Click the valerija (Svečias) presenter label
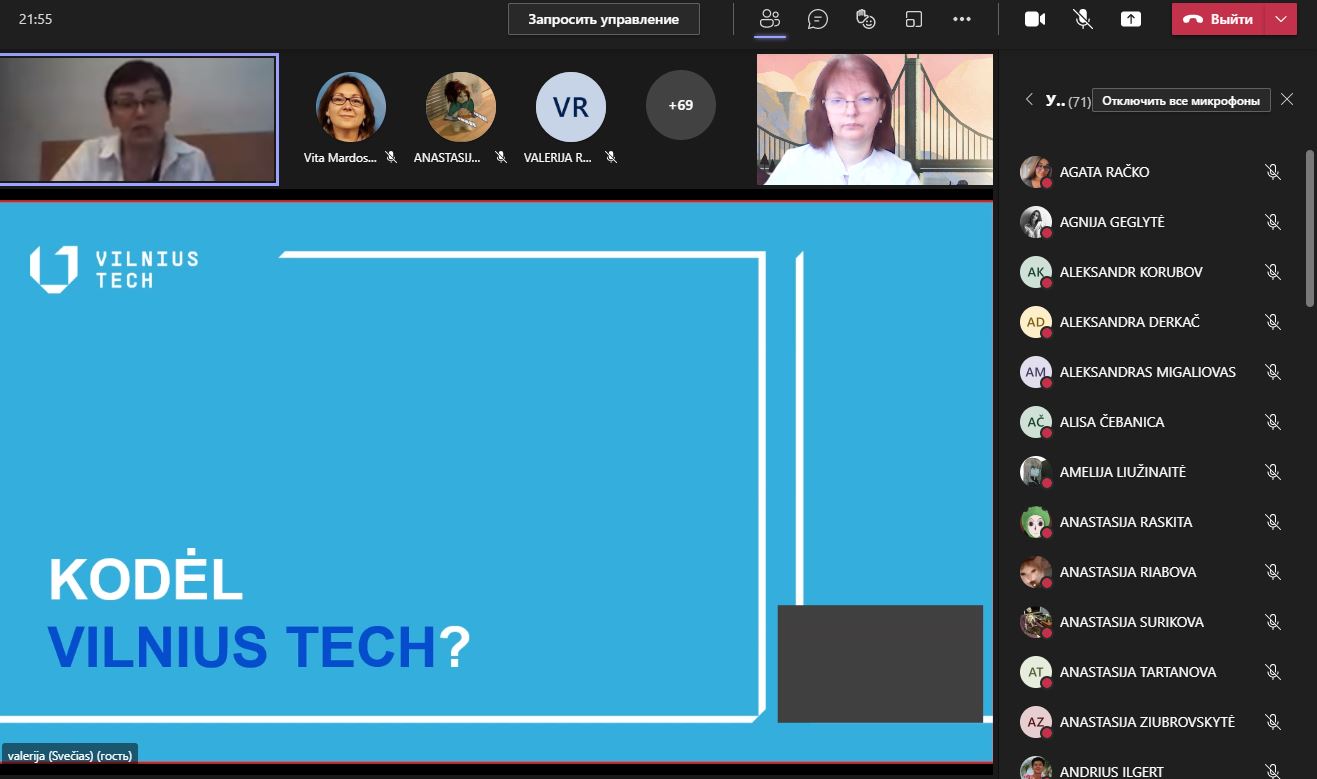This screenshot has height=779, width=1317. (69, 755)
